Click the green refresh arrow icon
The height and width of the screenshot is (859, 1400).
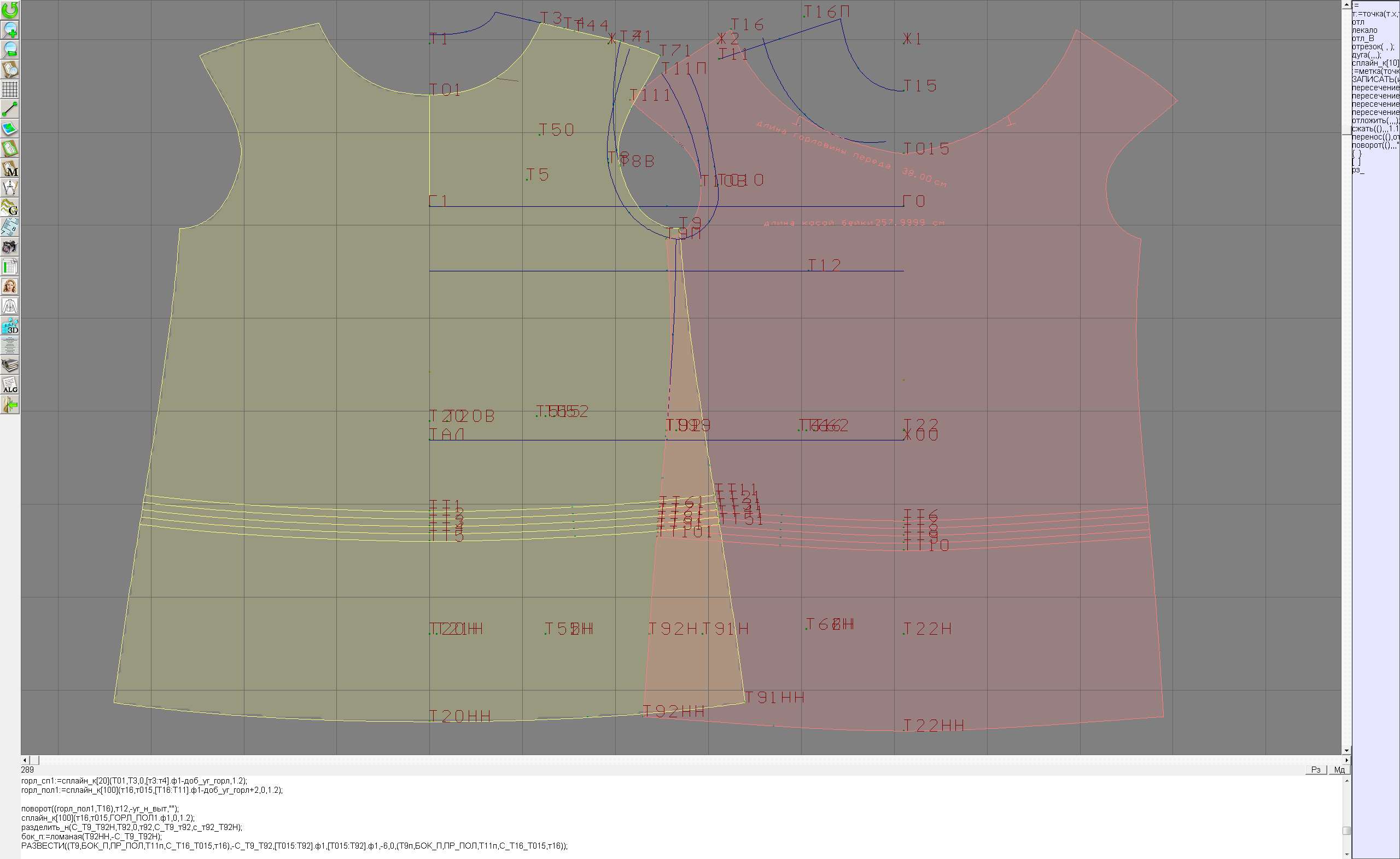(x=10, y=10)
